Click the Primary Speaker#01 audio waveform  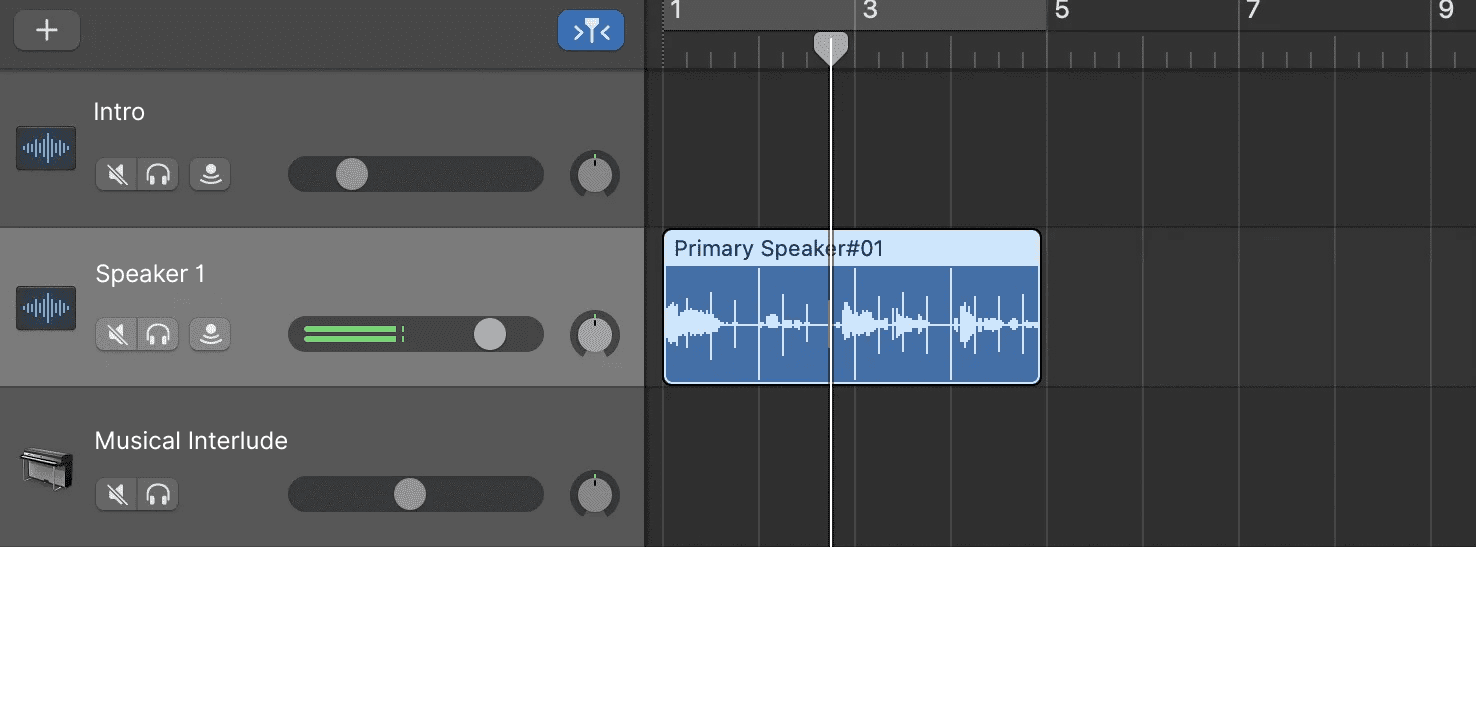(x=852, y=324)
